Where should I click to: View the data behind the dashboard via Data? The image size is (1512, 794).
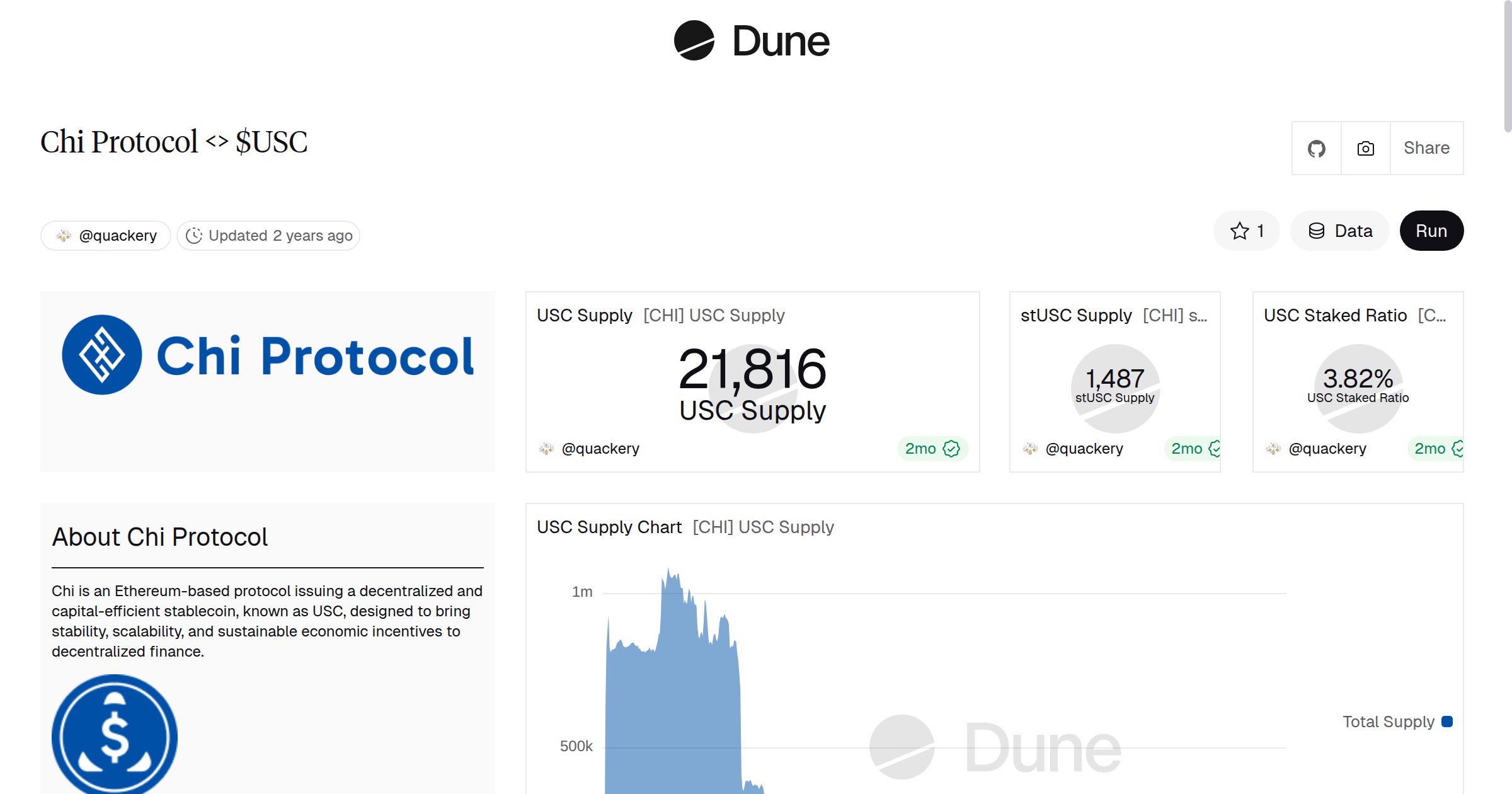(1339, 231)
